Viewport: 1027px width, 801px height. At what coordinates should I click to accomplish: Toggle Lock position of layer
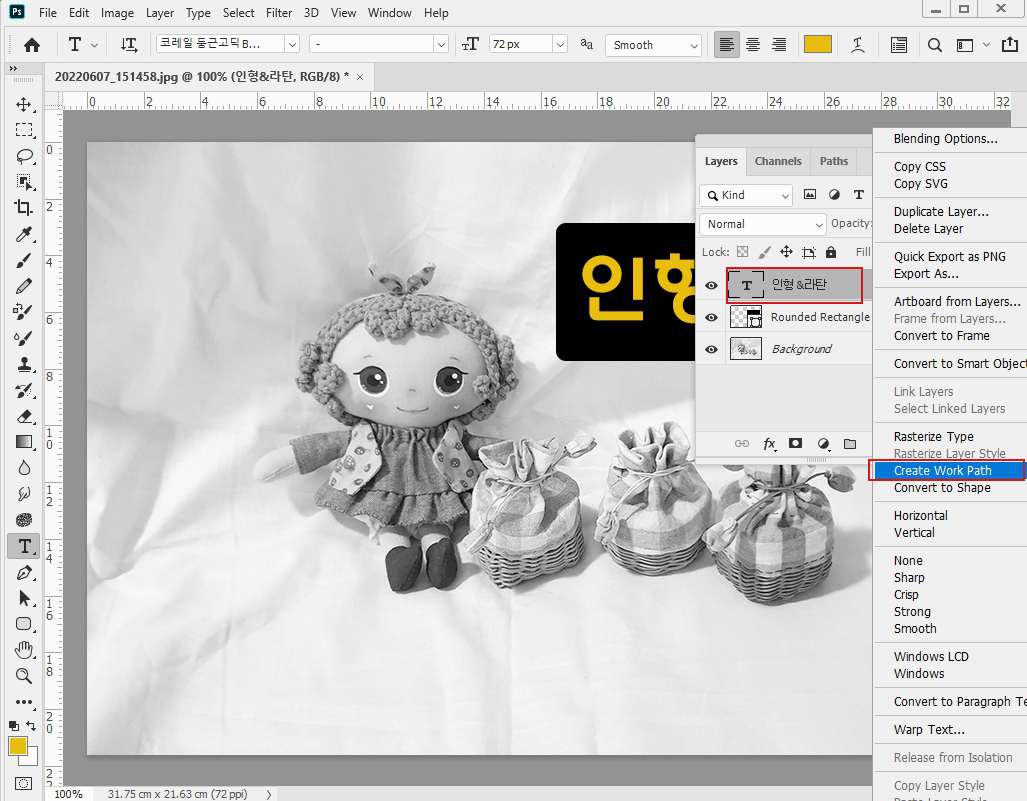pos(786,252)
